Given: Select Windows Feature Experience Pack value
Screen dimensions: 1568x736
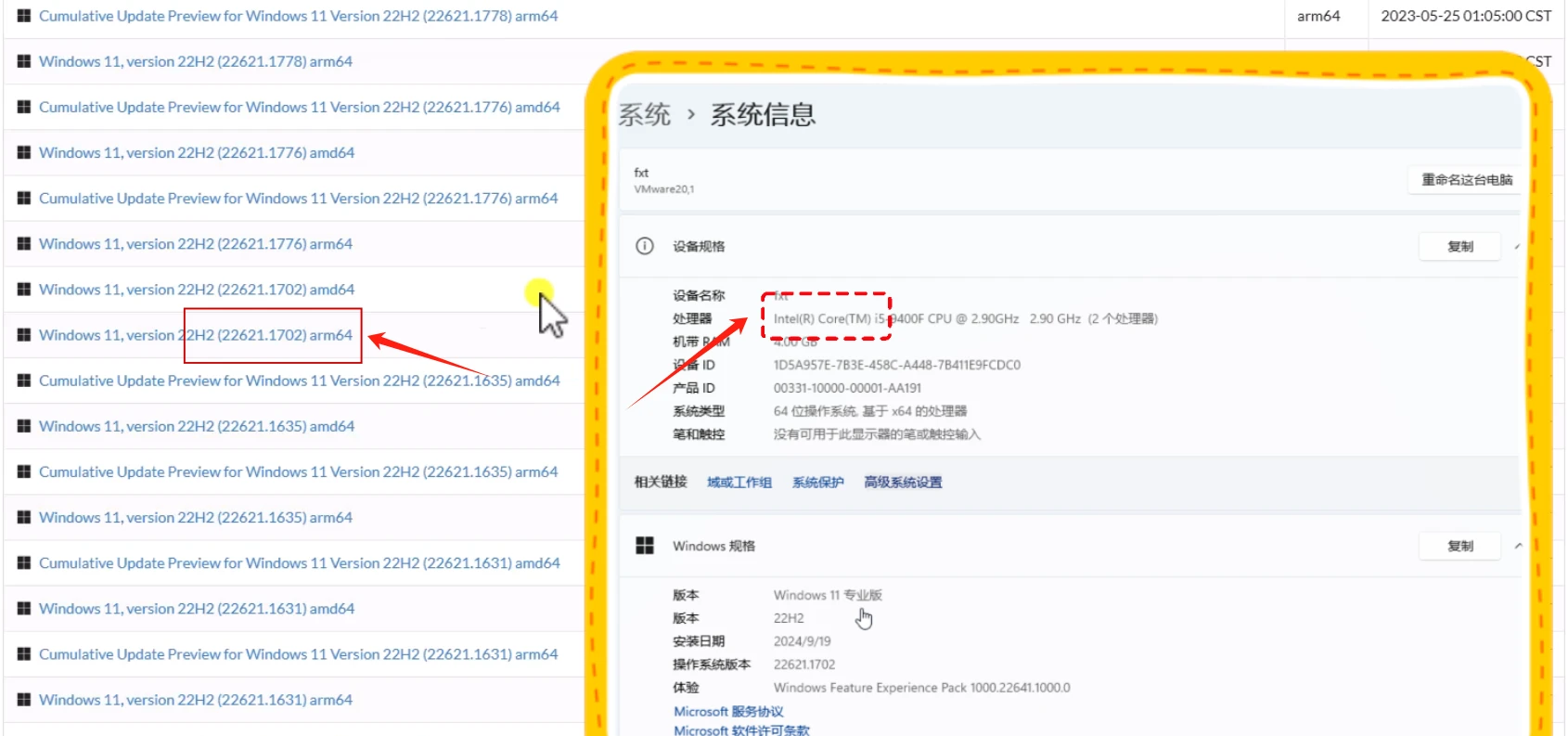Looking at the screenshot, I should click(x=922, y=688).
